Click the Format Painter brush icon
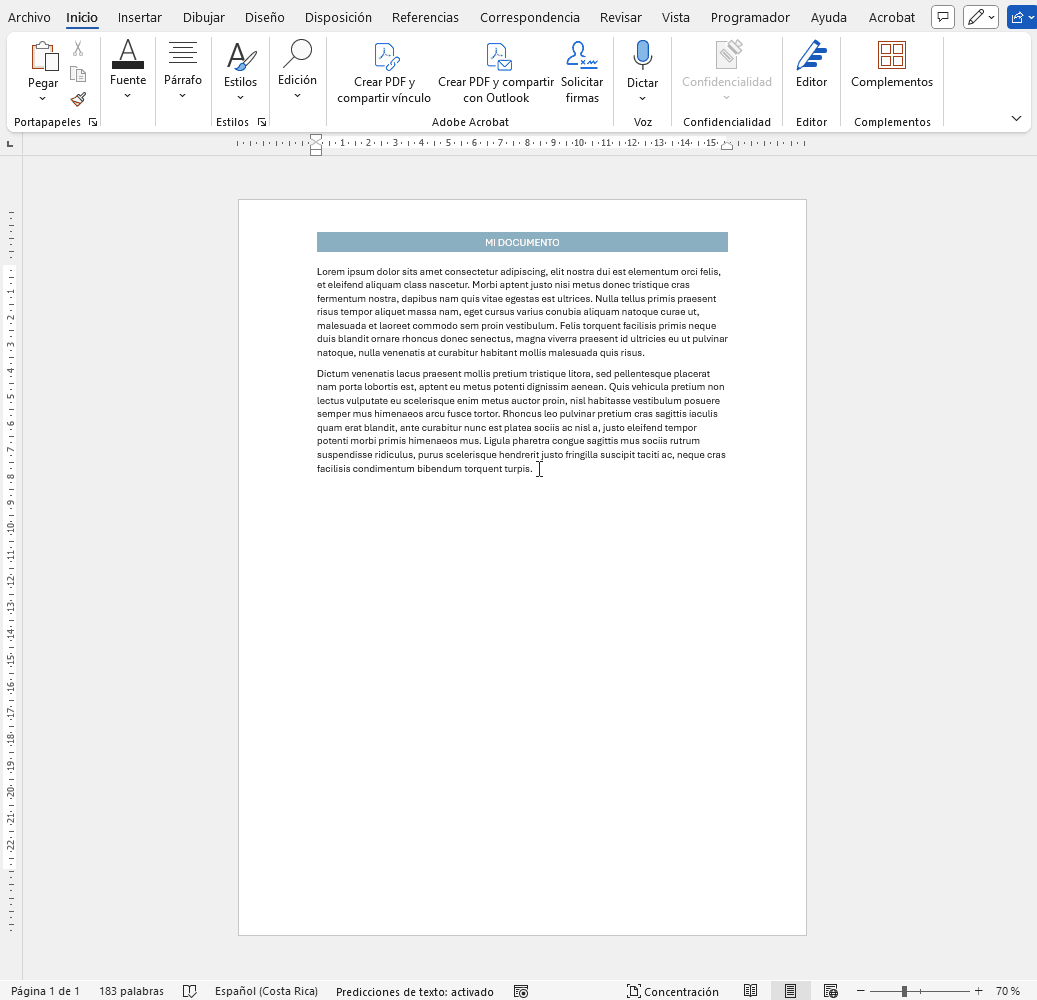 point(78,99)
